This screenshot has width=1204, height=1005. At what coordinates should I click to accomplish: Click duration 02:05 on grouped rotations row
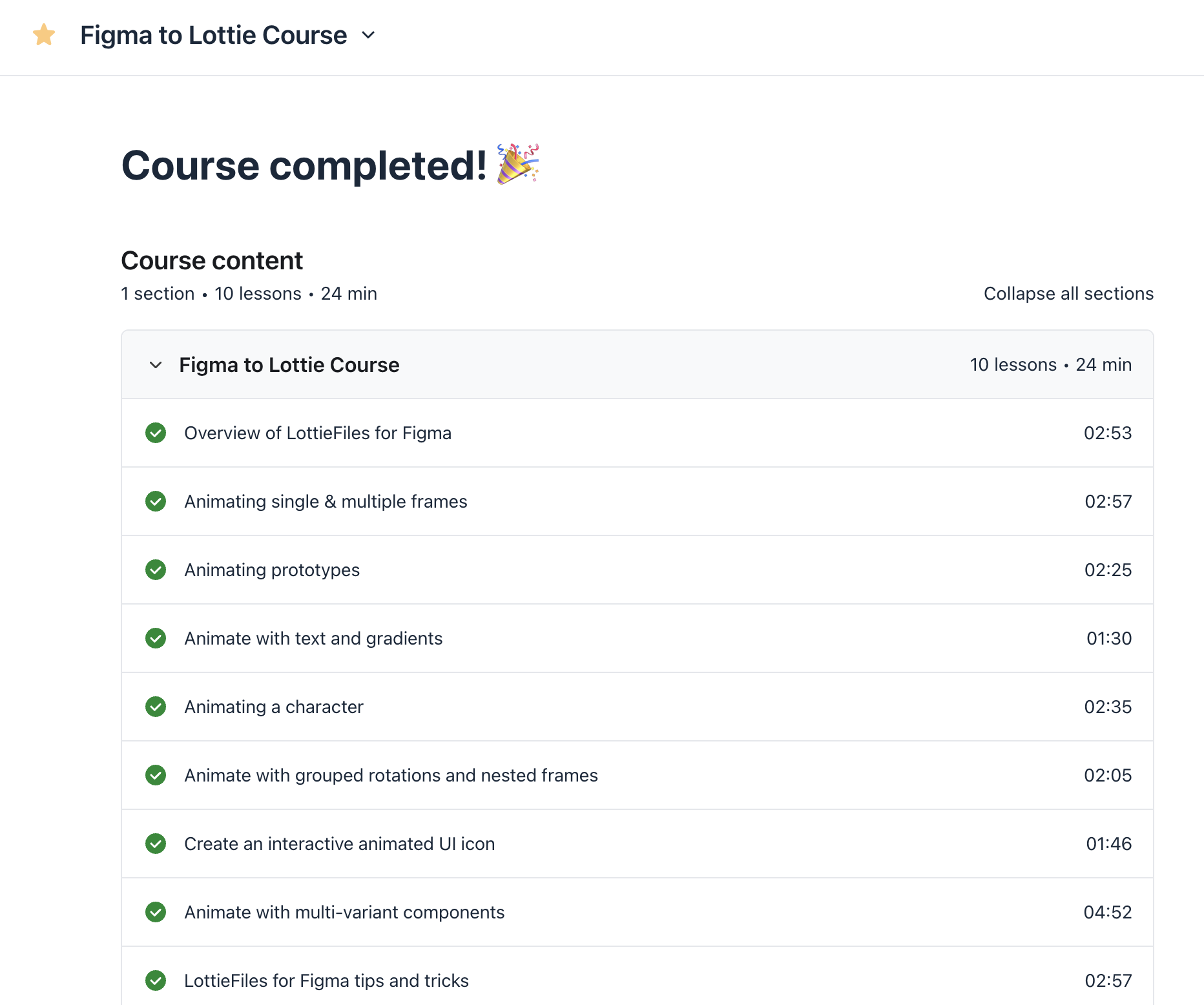(x=1108, y=775)
